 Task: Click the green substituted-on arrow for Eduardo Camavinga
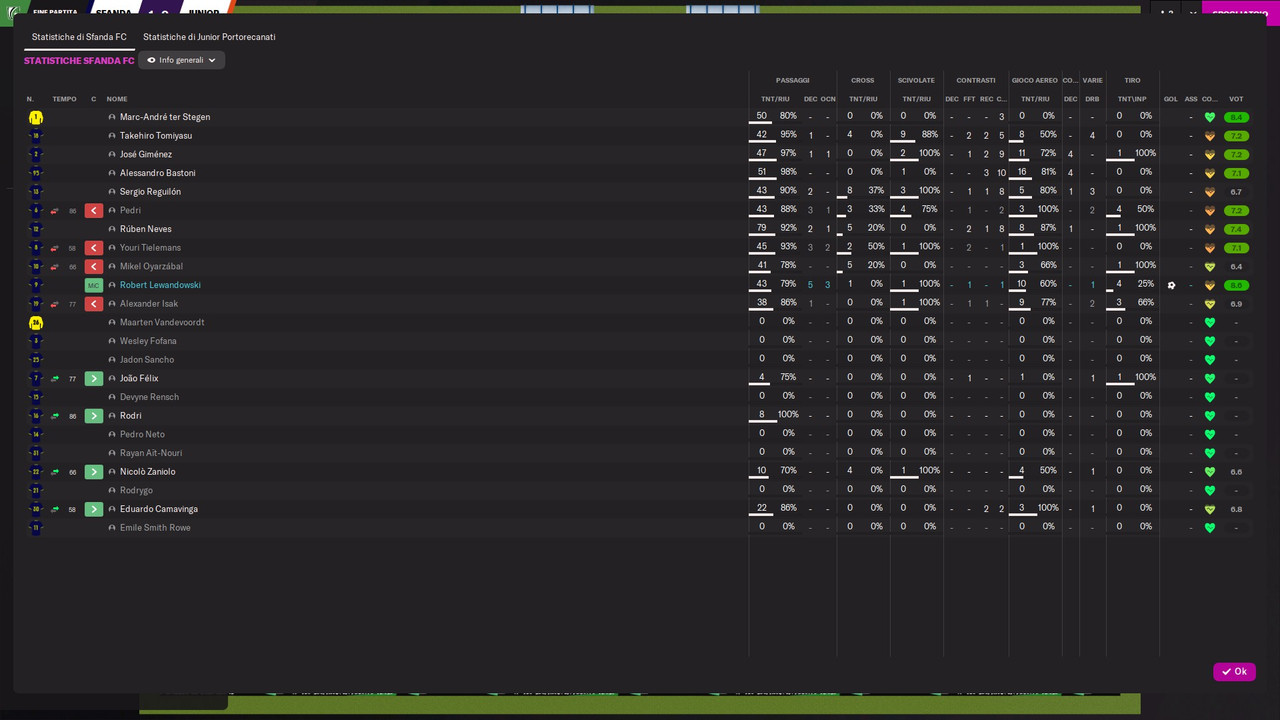point(94,509)
